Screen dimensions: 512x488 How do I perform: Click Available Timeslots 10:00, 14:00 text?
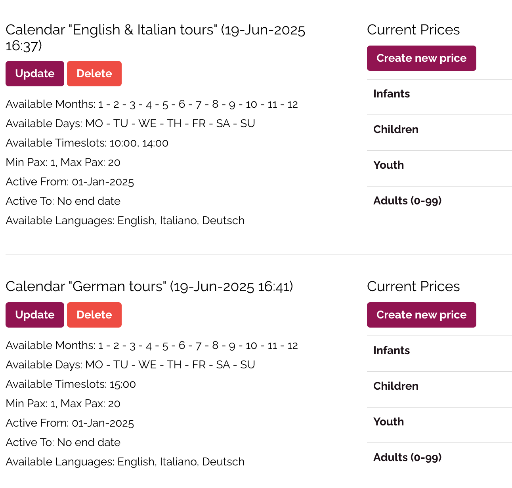(87, 143)
